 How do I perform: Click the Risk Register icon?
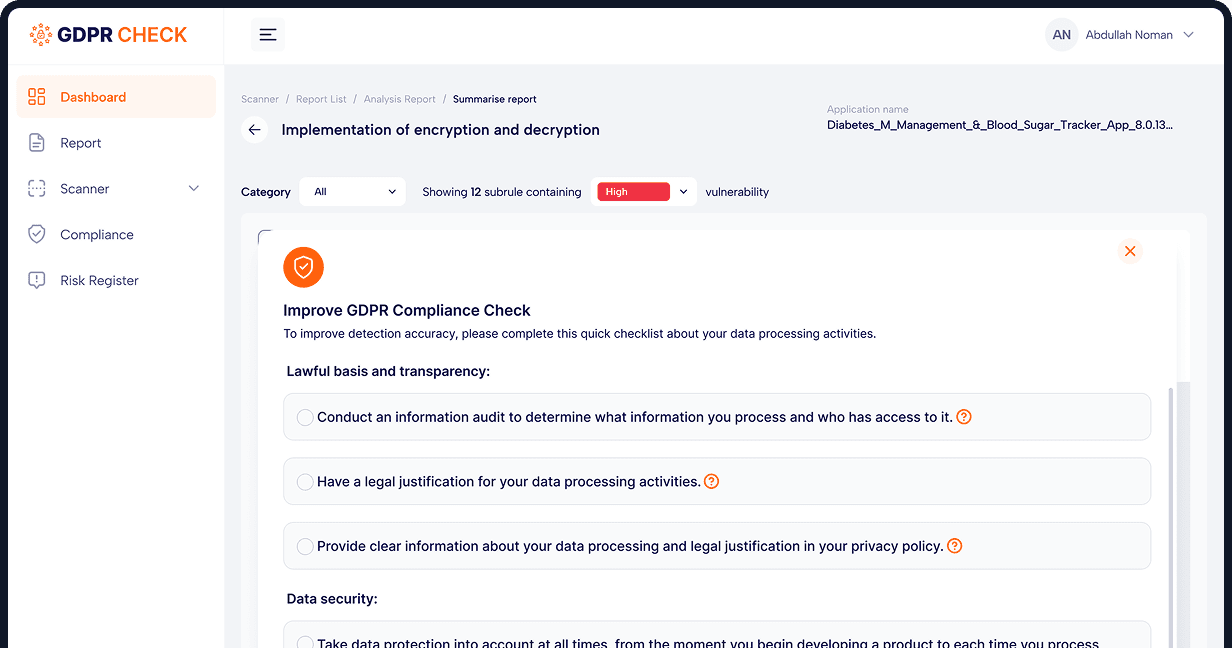coord(37,280)
